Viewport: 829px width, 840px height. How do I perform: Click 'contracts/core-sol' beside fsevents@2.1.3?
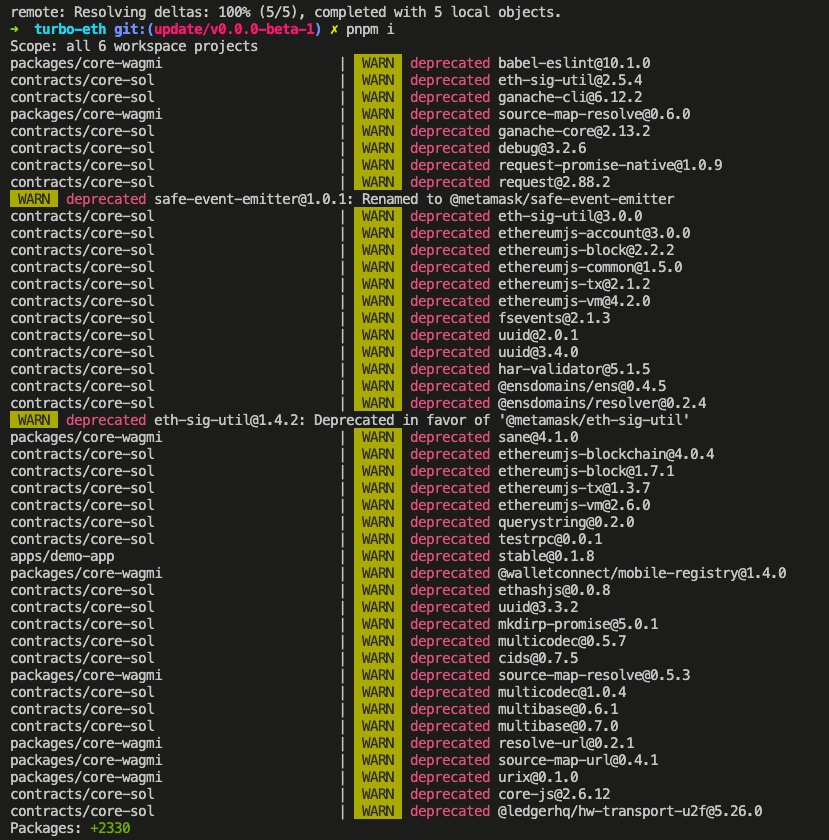(x=82, y=318)
